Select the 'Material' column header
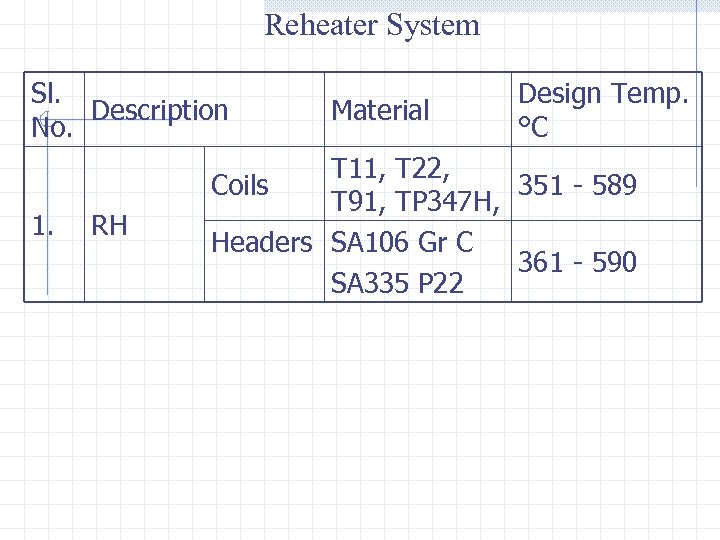 (x=418, y=110)
